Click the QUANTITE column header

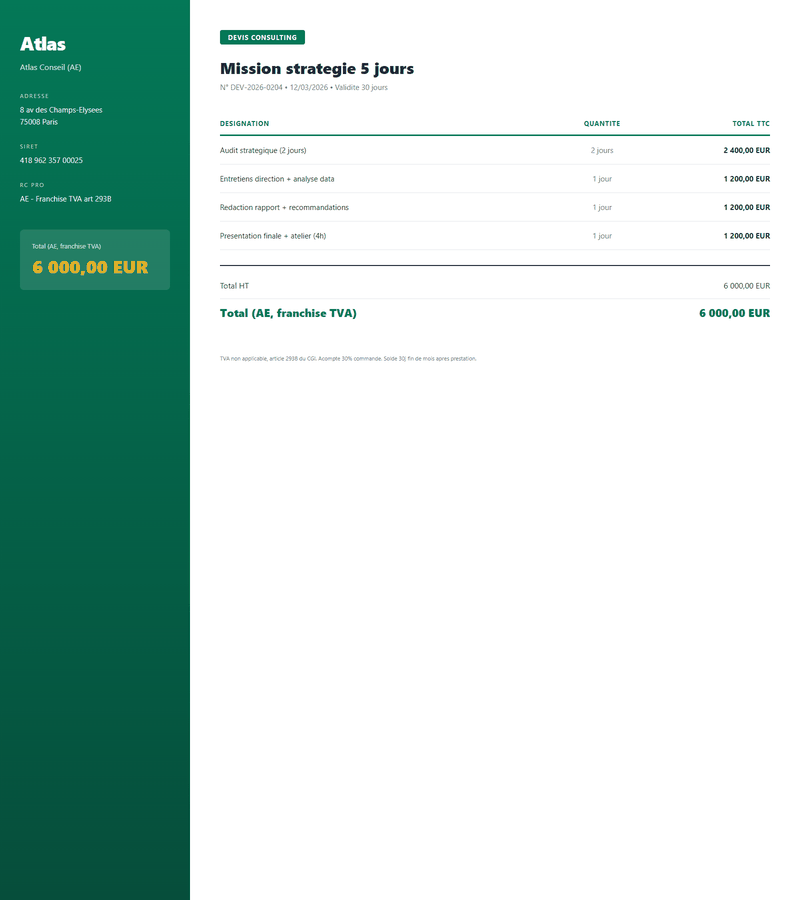tap(602, 123)
